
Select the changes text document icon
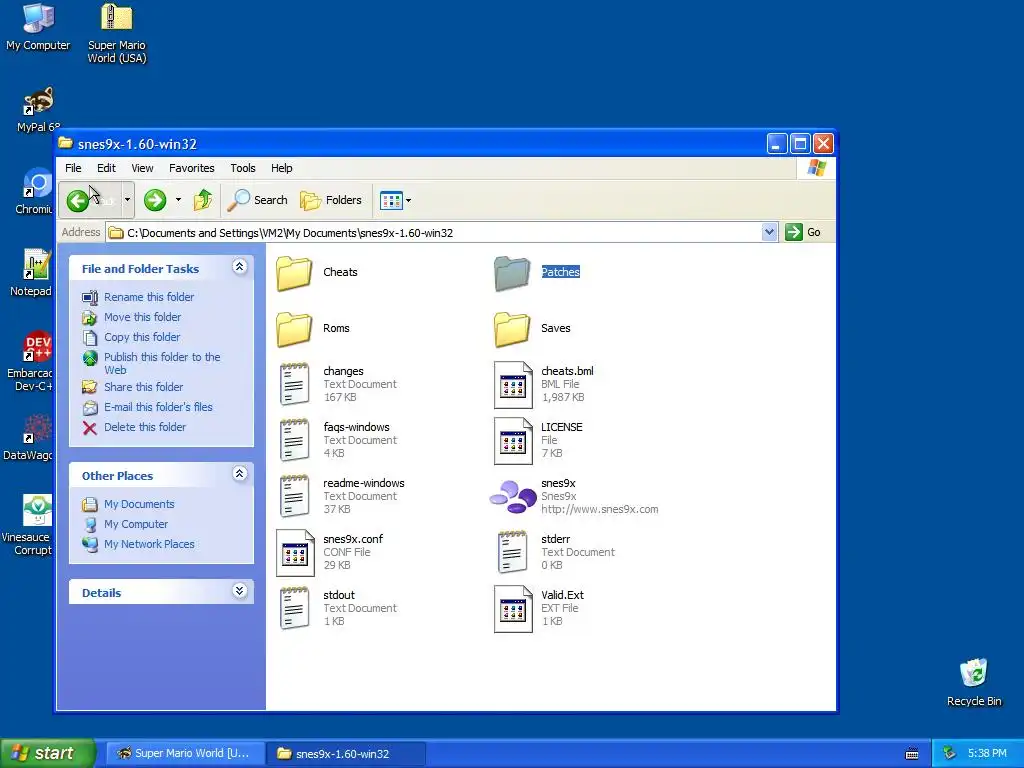pos(295,385)
